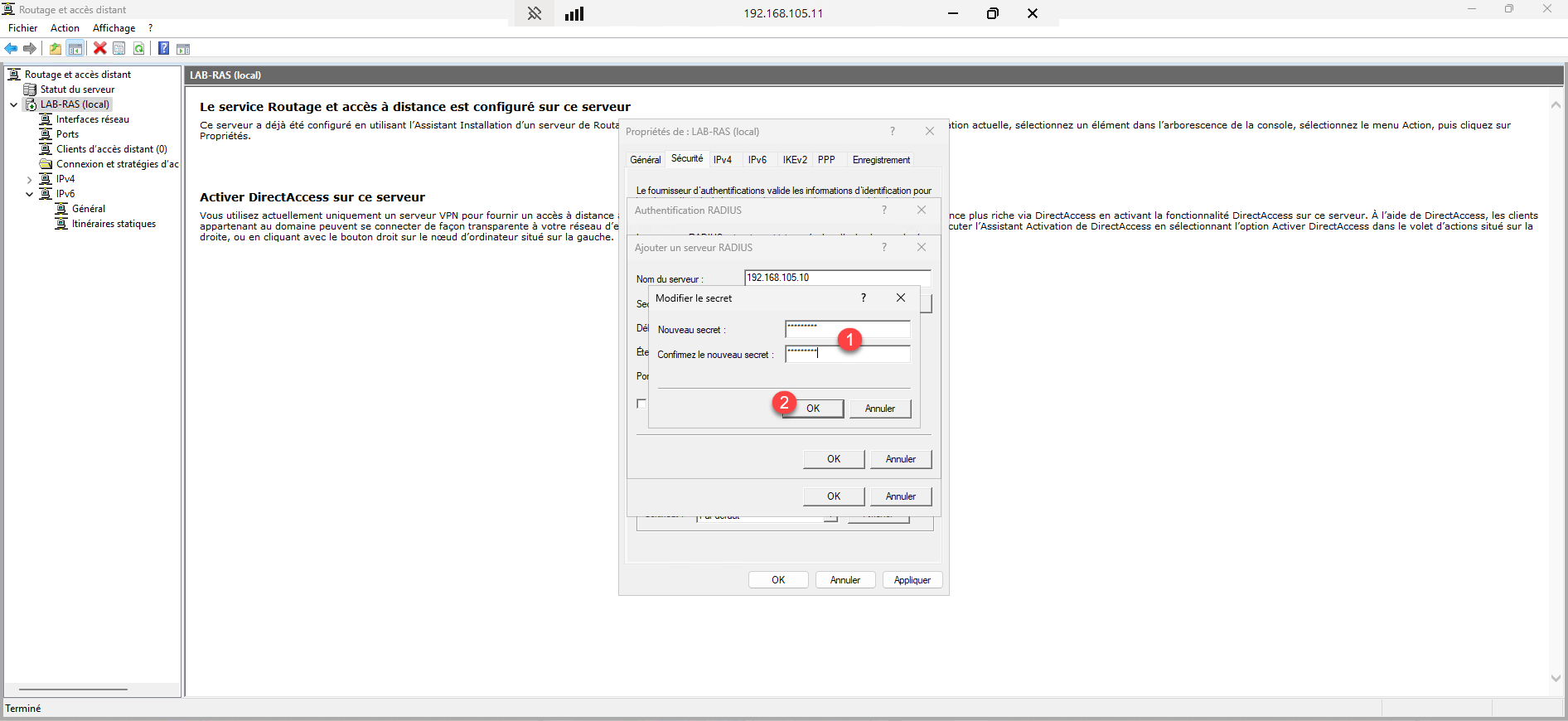This screenshot has width=1568, height=721.
Task: Collapse the LAB-RAS (local) node
Action: [x=14, y=104]
